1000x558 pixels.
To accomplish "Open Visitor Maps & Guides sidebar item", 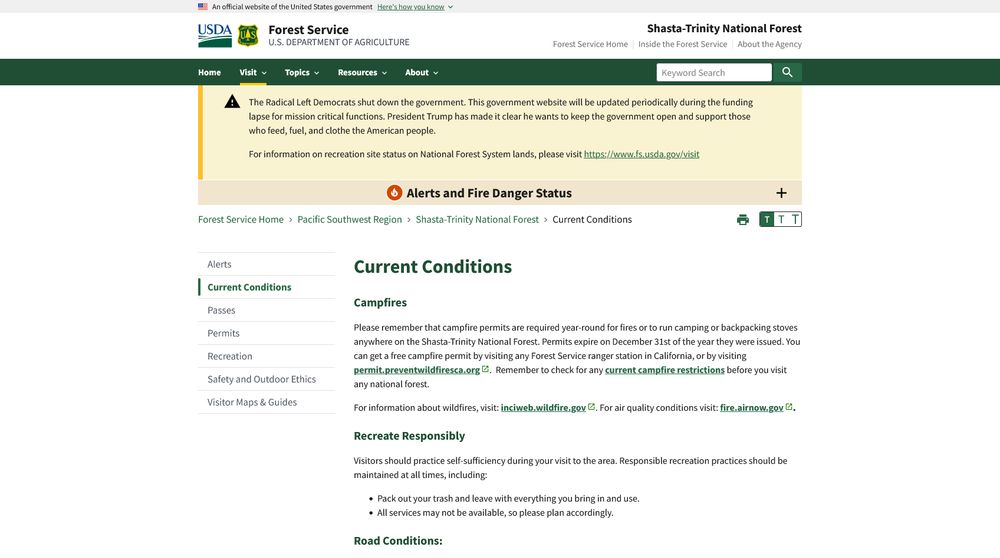I will coord(267,402).
